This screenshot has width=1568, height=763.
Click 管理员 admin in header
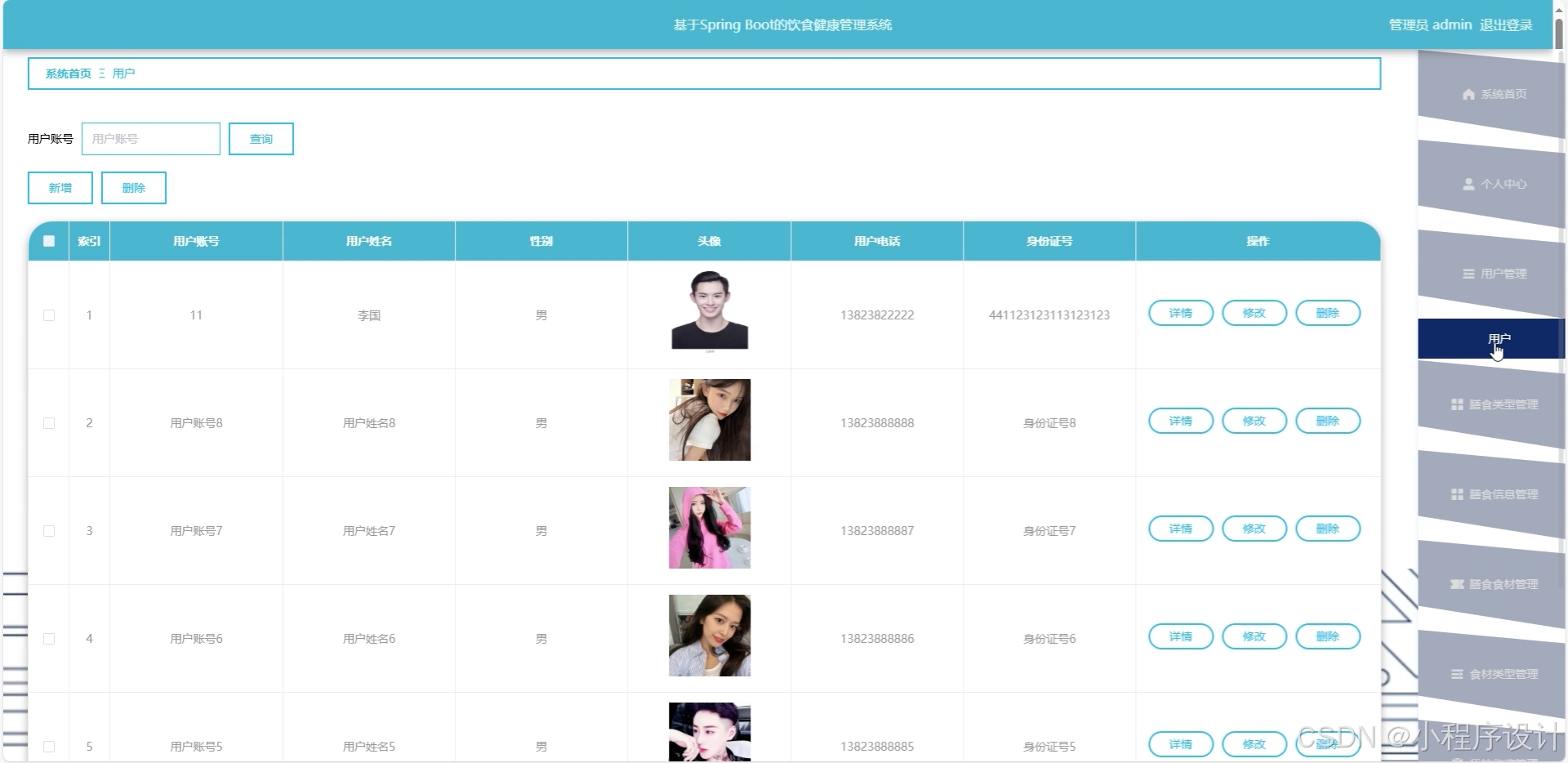tap(1430, 25)
